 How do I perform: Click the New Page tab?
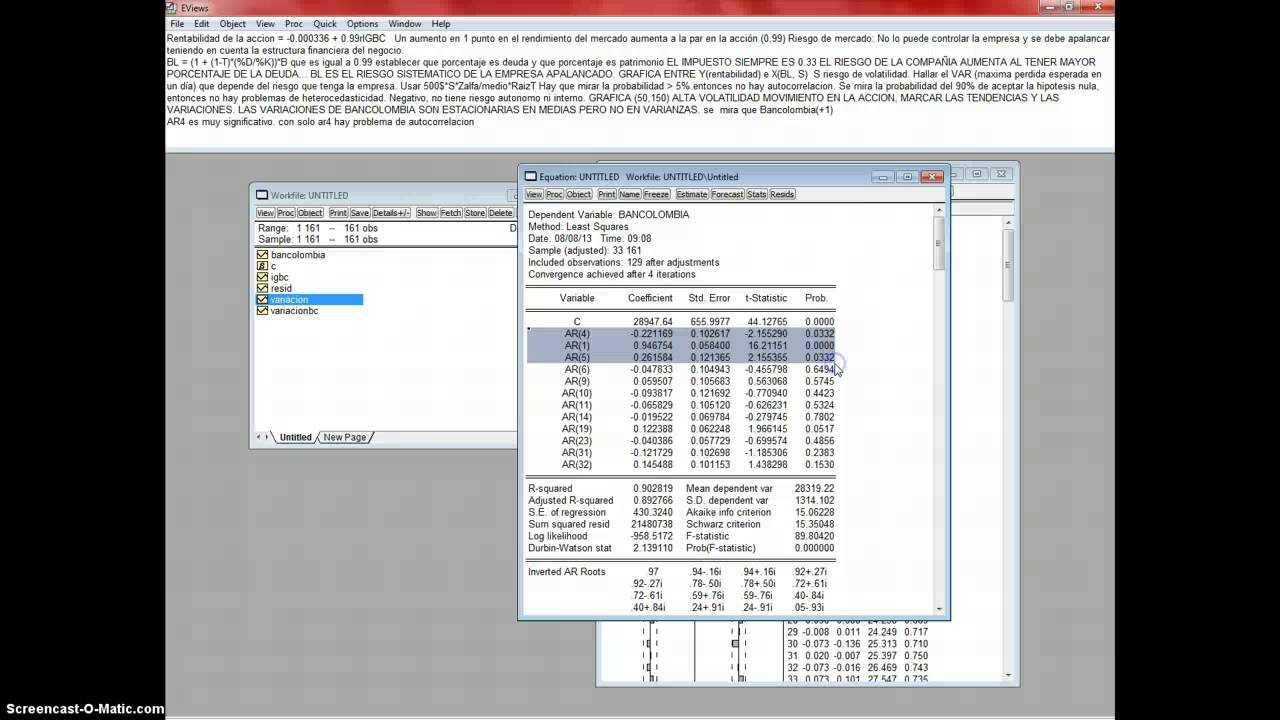(345, 438)
